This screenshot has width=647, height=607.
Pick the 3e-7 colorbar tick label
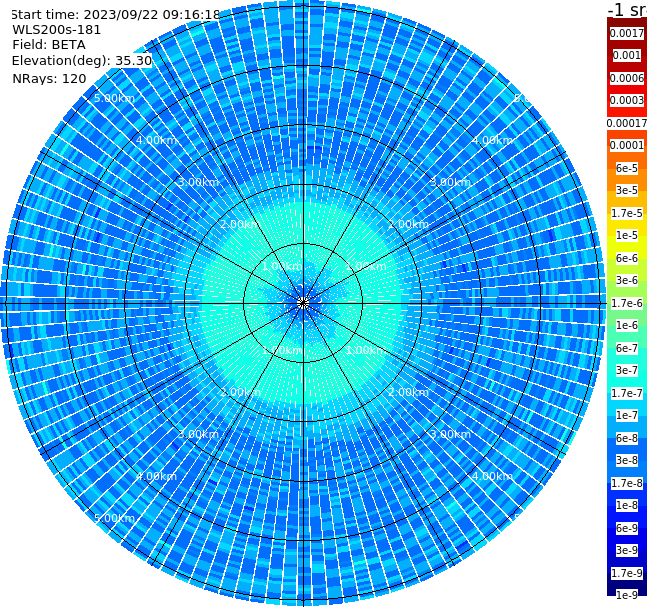click(x=626, y=370)
